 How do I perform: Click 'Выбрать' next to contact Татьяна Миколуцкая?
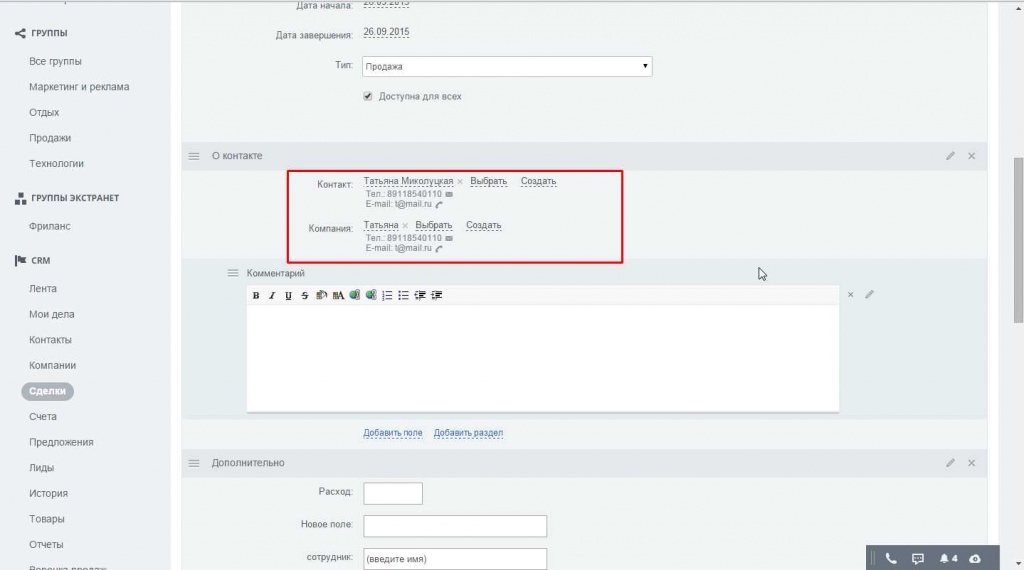(x=488, y=181)
